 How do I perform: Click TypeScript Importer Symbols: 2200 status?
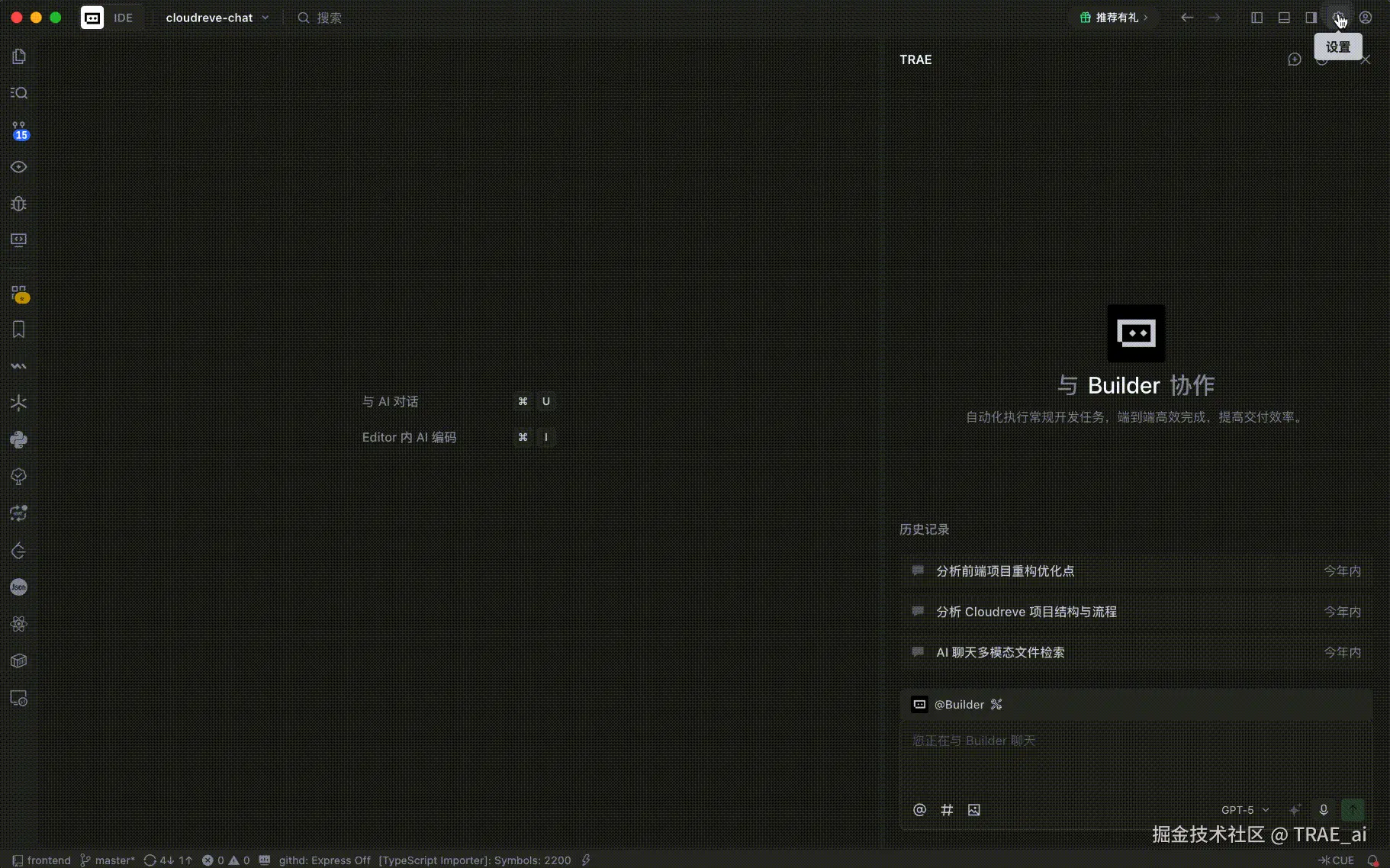(475, 860)
